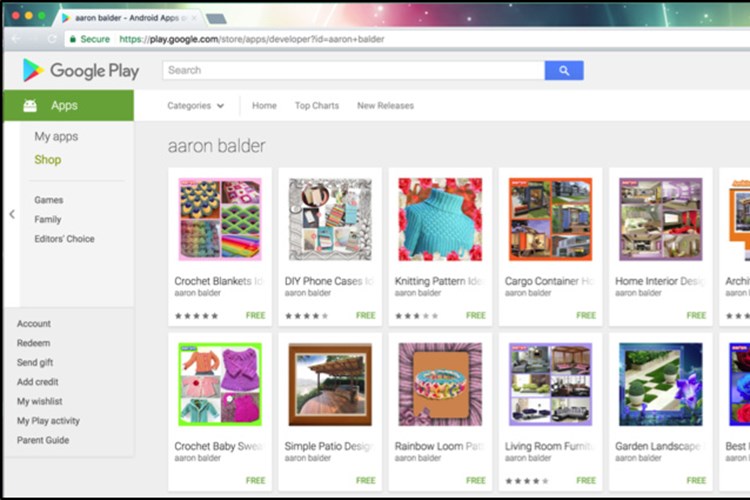Image resolution: width=750 pixels, height=500 pixels.
Task: Click the star rating on Living Room Furniture
Action: 527,481
